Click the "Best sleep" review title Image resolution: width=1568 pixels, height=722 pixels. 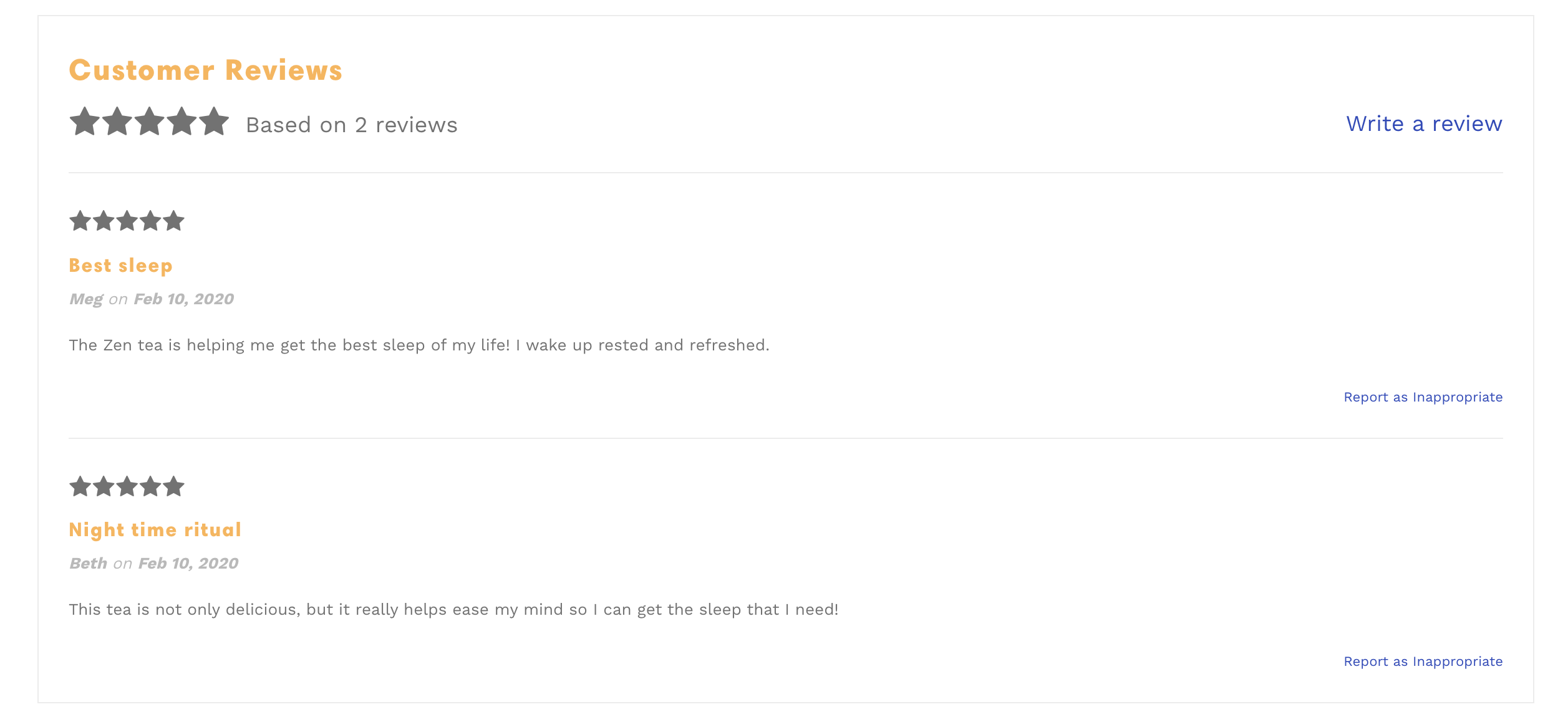[120, 266]
